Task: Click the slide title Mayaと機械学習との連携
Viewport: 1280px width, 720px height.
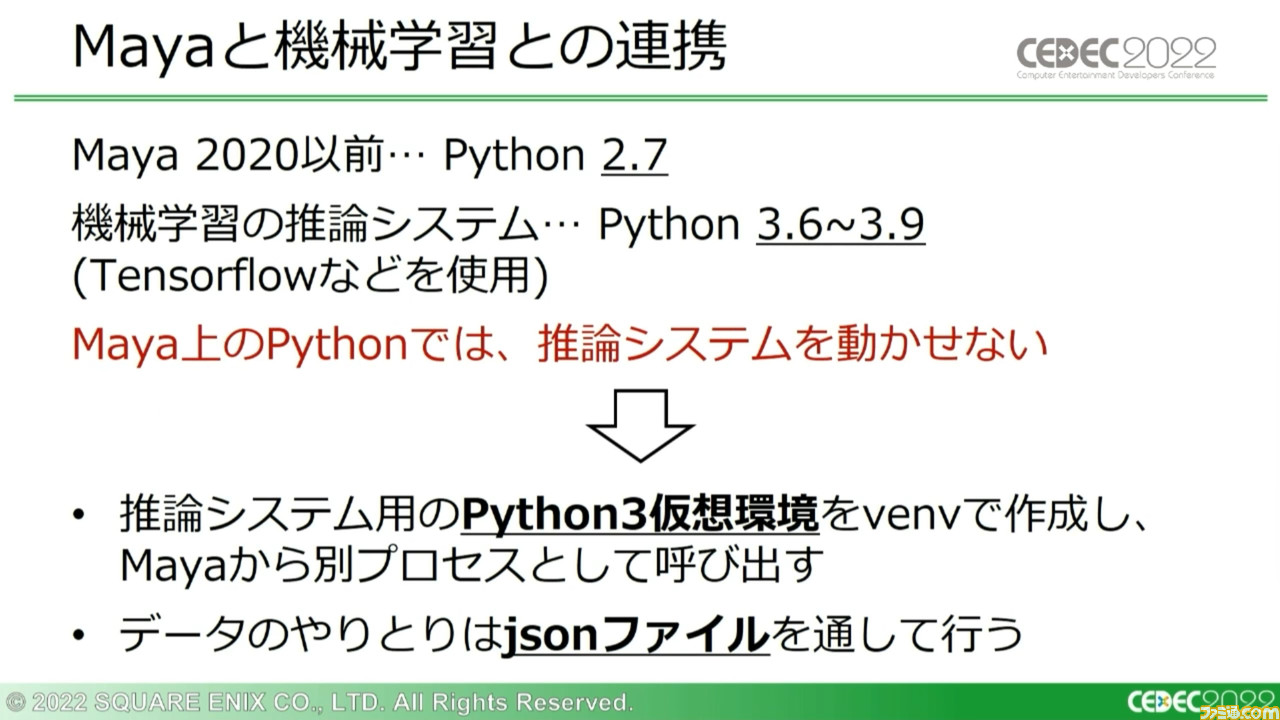Action: coord(400,48)
